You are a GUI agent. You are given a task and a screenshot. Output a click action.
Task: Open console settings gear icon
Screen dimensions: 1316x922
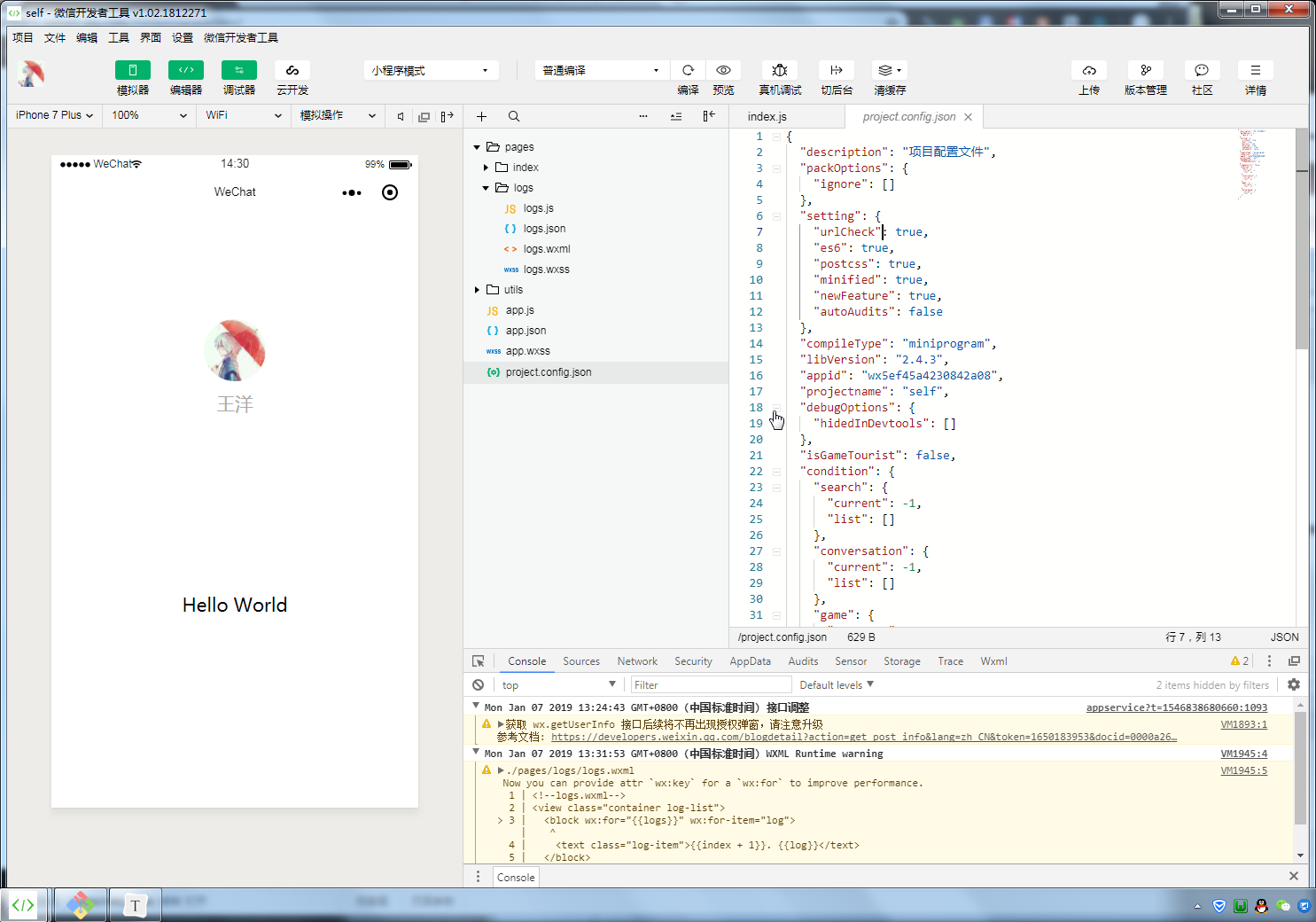tap(1294, 684)
